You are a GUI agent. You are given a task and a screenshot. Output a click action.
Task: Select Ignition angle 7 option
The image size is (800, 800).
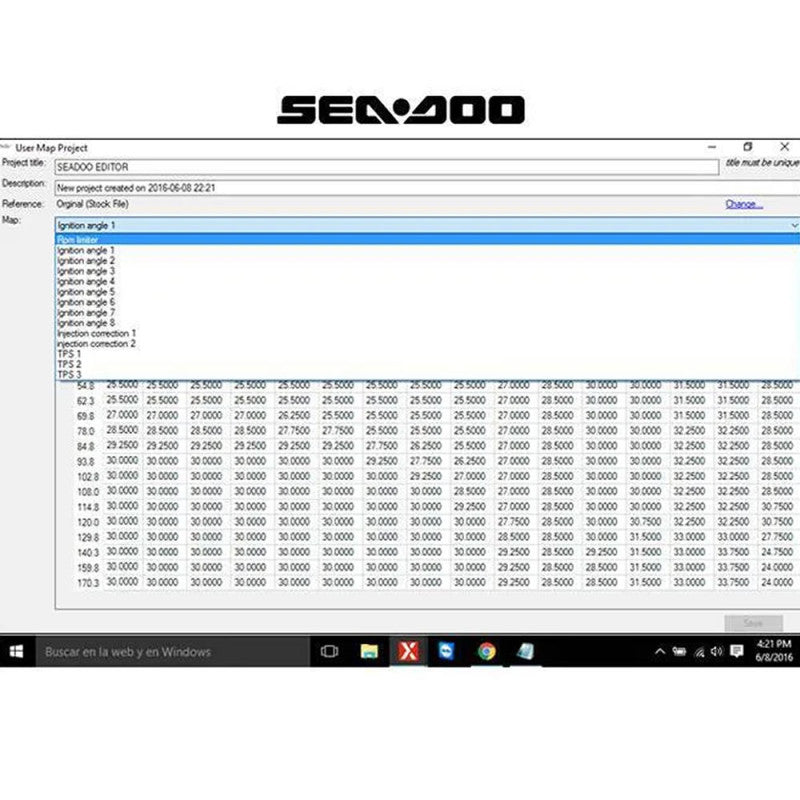(x=427, y=312)
